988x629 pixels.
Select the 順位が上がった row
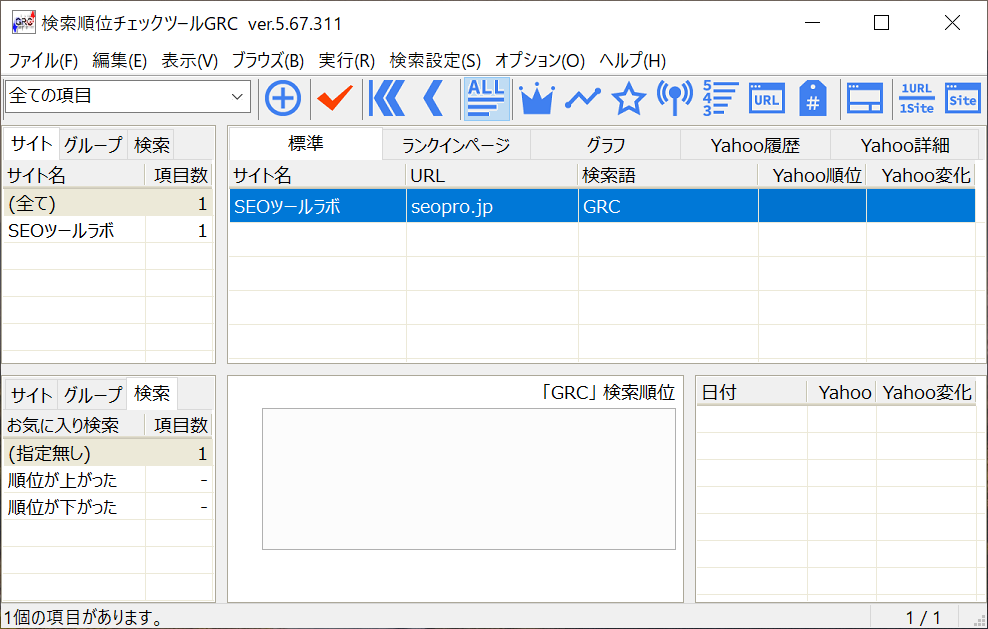[x=107, y=480]
